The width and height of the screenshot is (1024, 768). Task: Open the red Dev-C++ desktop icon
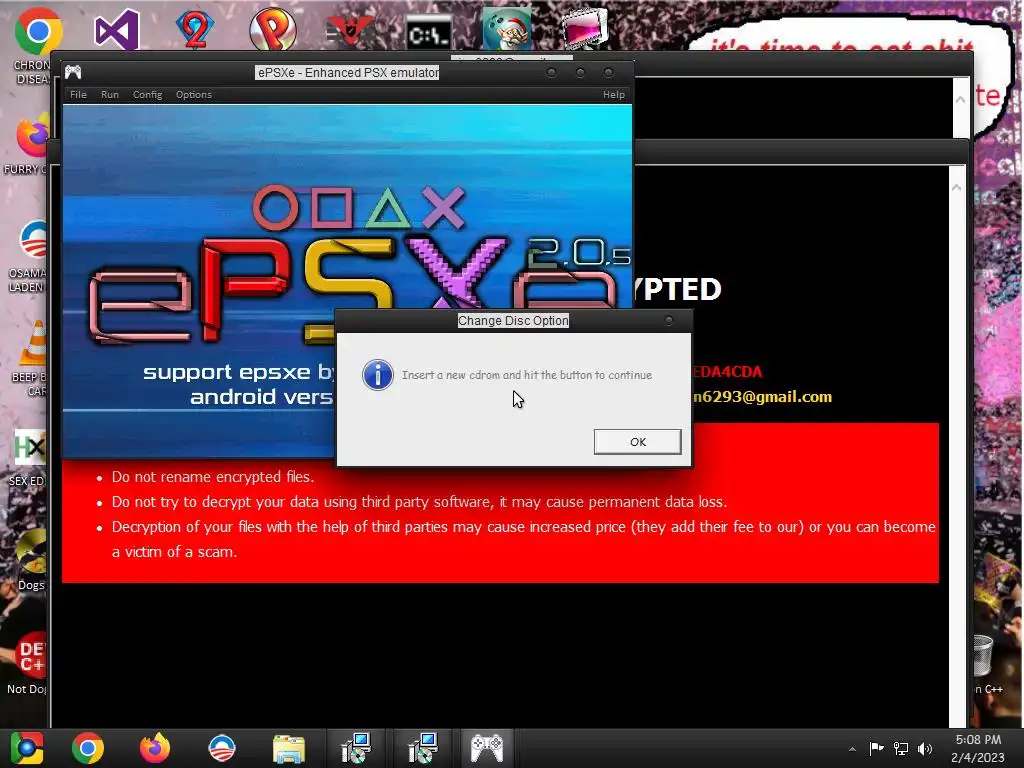[30, 656]
